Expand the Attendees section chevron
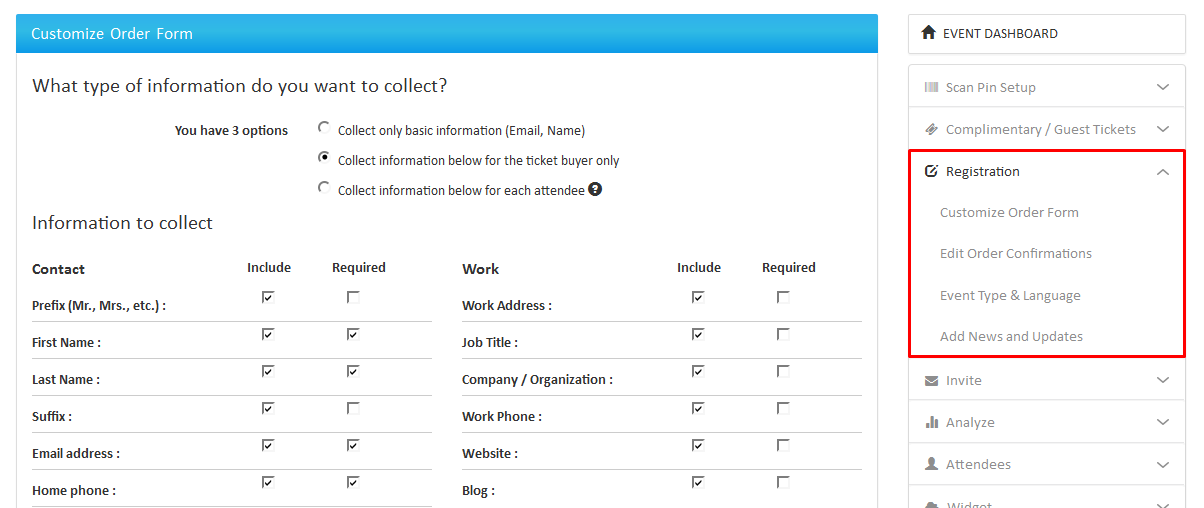 [1162, 464]
